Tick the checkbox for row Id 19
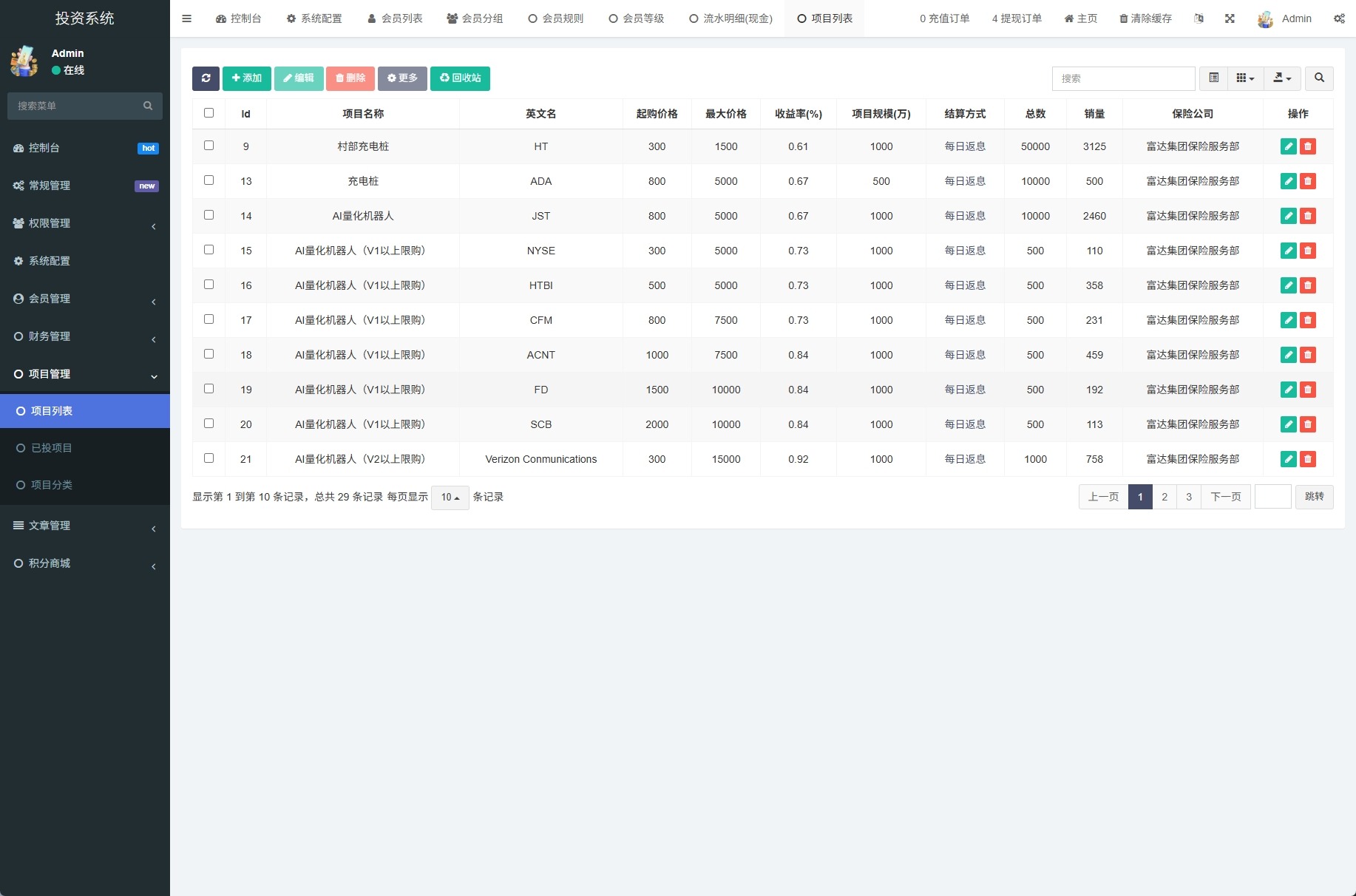 (209, 389)
